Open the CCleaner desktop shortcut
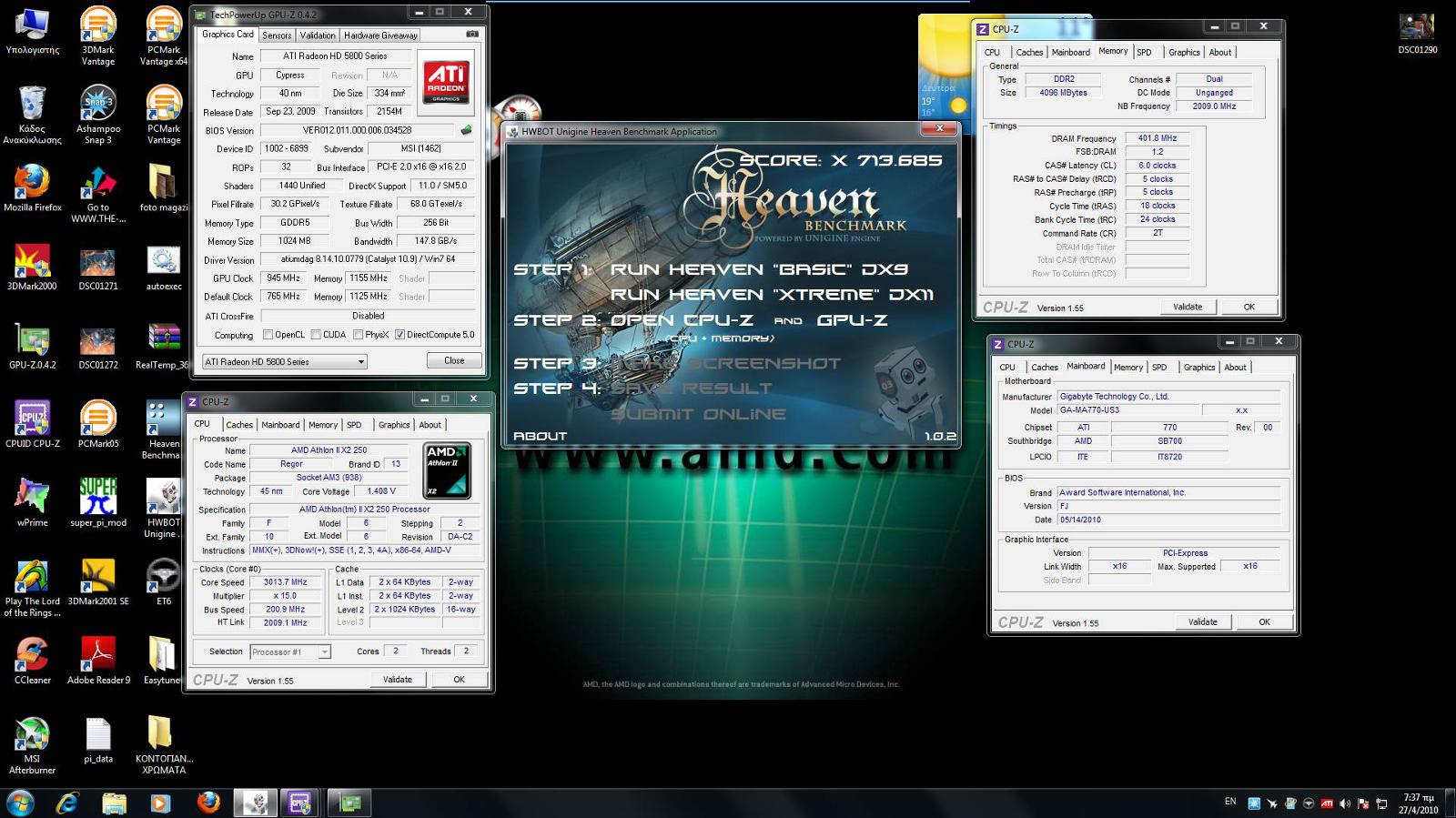This screenshot has width=1456, height=818. click(33, 661)
